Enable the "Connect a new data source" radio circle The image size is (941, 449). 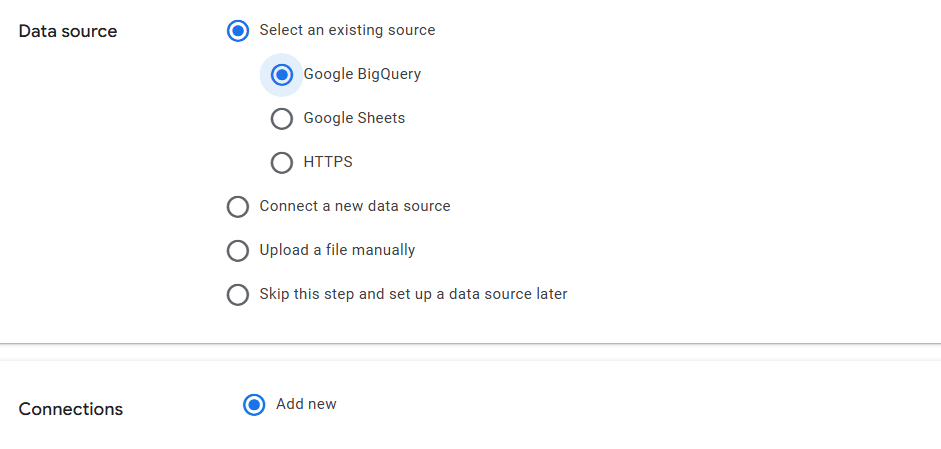238,207
